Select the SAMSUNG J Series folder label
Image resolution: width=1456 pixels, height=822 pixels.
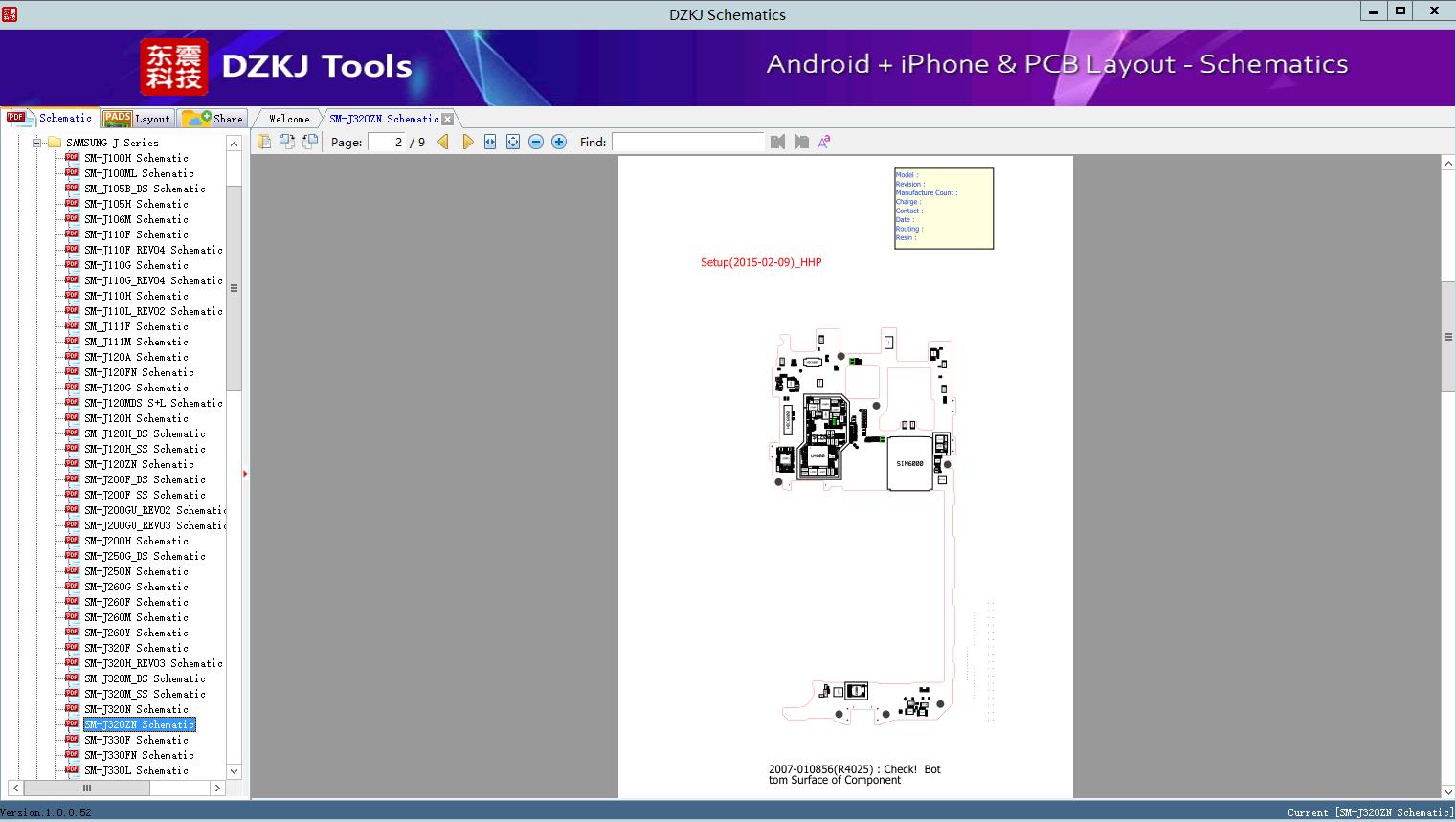(112, 143)
